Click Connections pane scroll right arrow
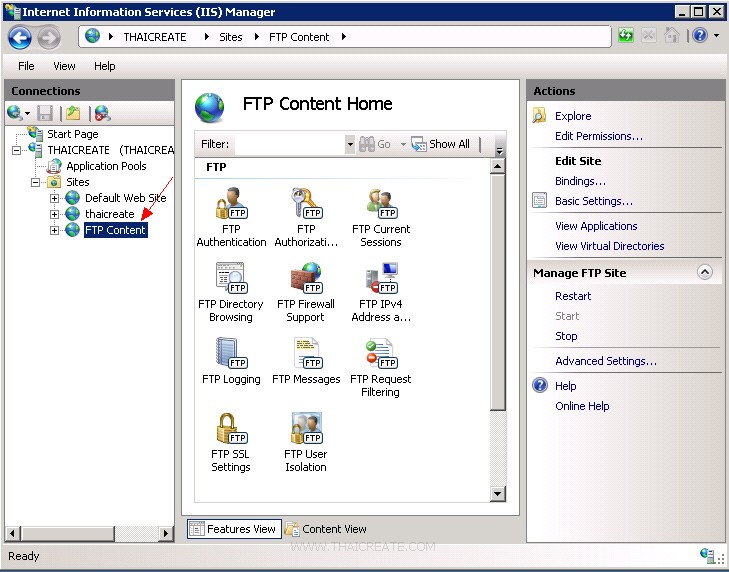The height and width of the screenshot is (572, 729). click(x=166, y=533)
